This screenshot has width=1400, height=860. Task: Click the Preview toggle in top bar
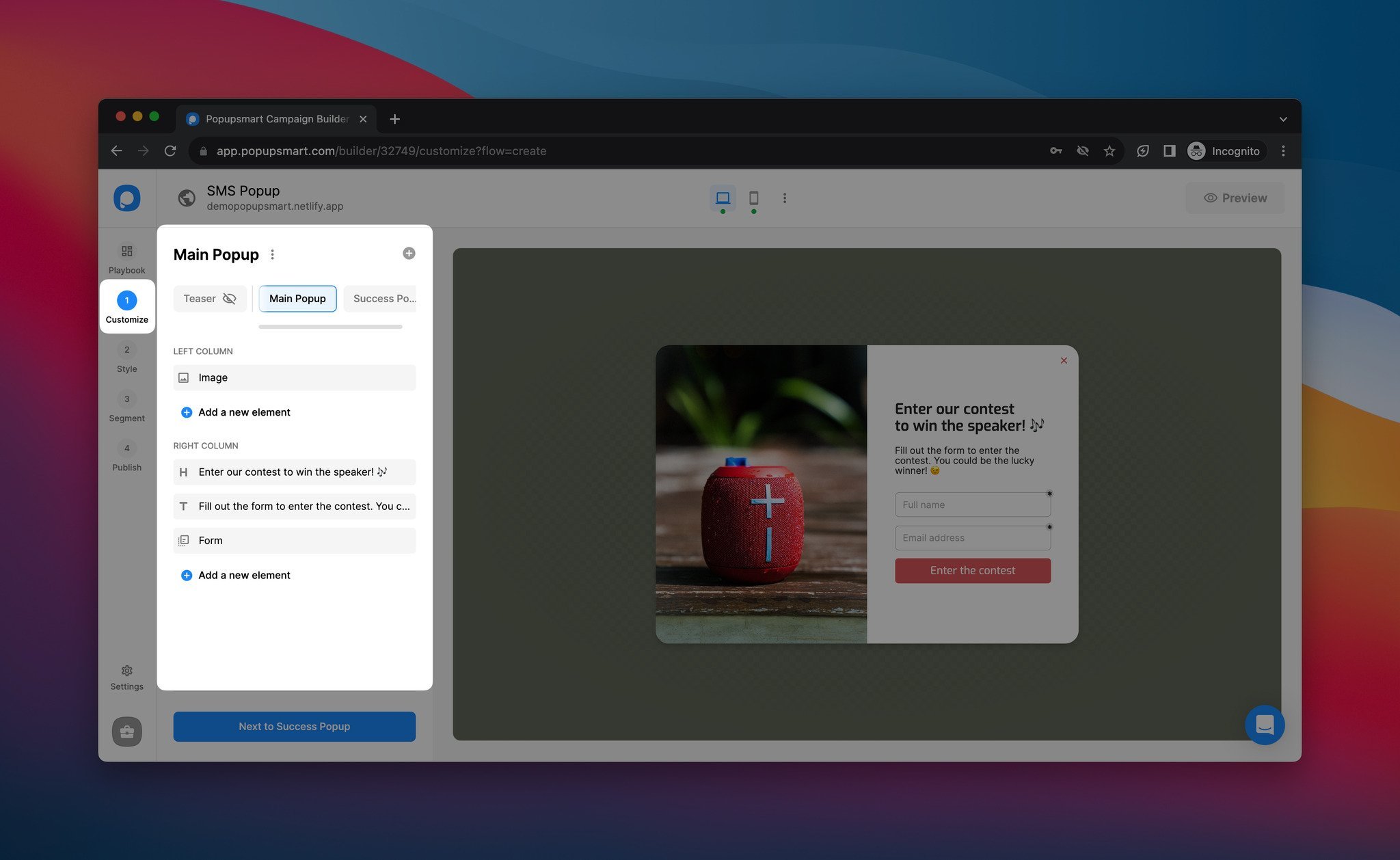pyautogui.click(x=1234, y=198)
